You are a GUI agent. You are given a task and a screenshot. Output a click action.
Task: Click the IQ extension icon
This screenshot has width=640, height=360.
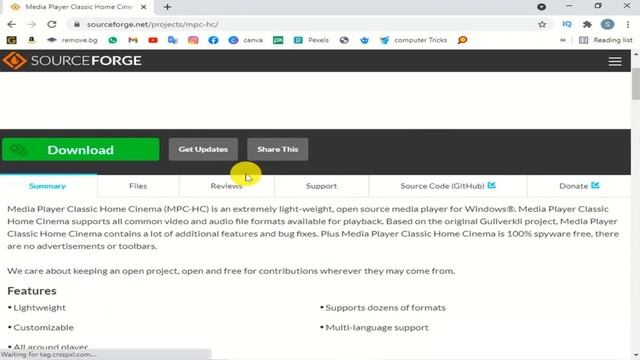pos(567,24)
